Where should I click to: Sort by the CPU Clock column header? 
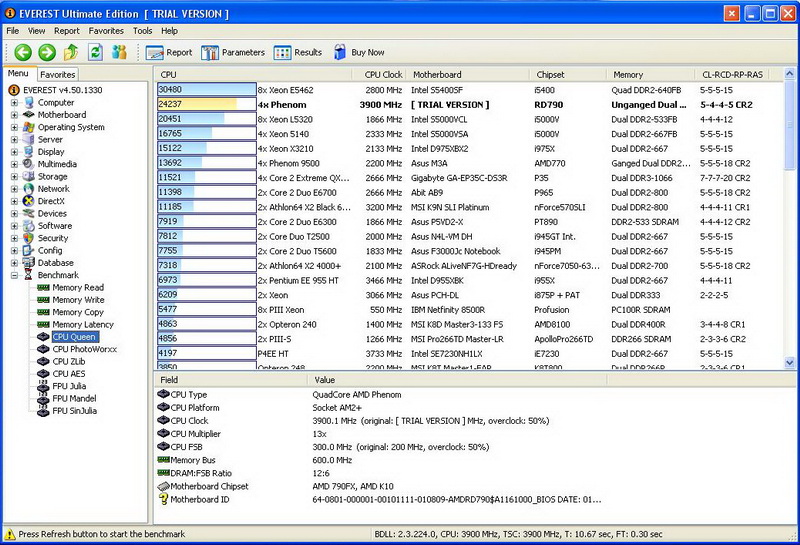(x=378, y=75)
